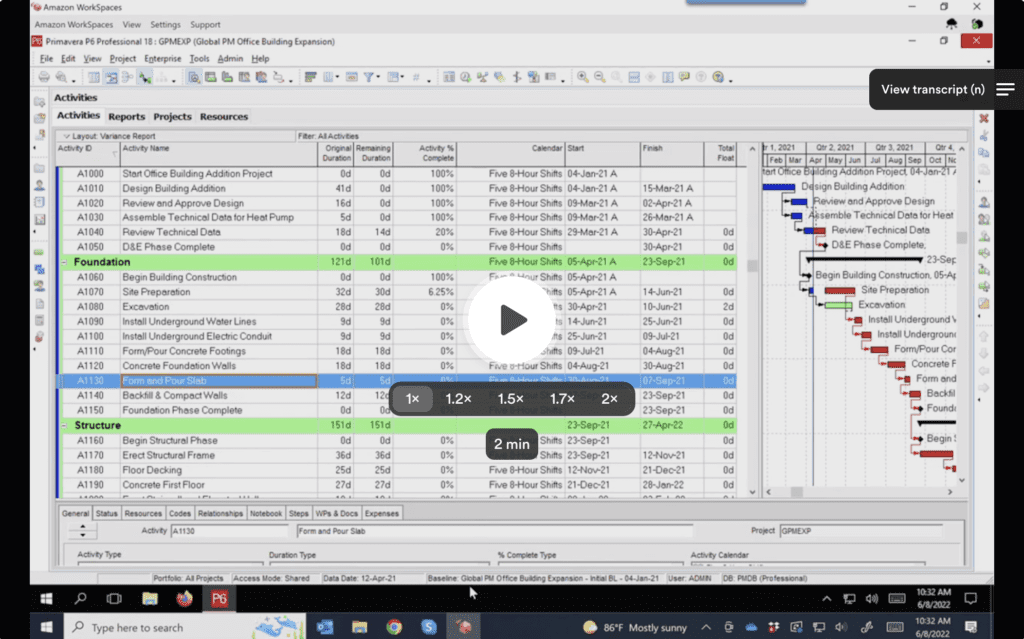Set playback speed to 2×

[x=609, y=399]
